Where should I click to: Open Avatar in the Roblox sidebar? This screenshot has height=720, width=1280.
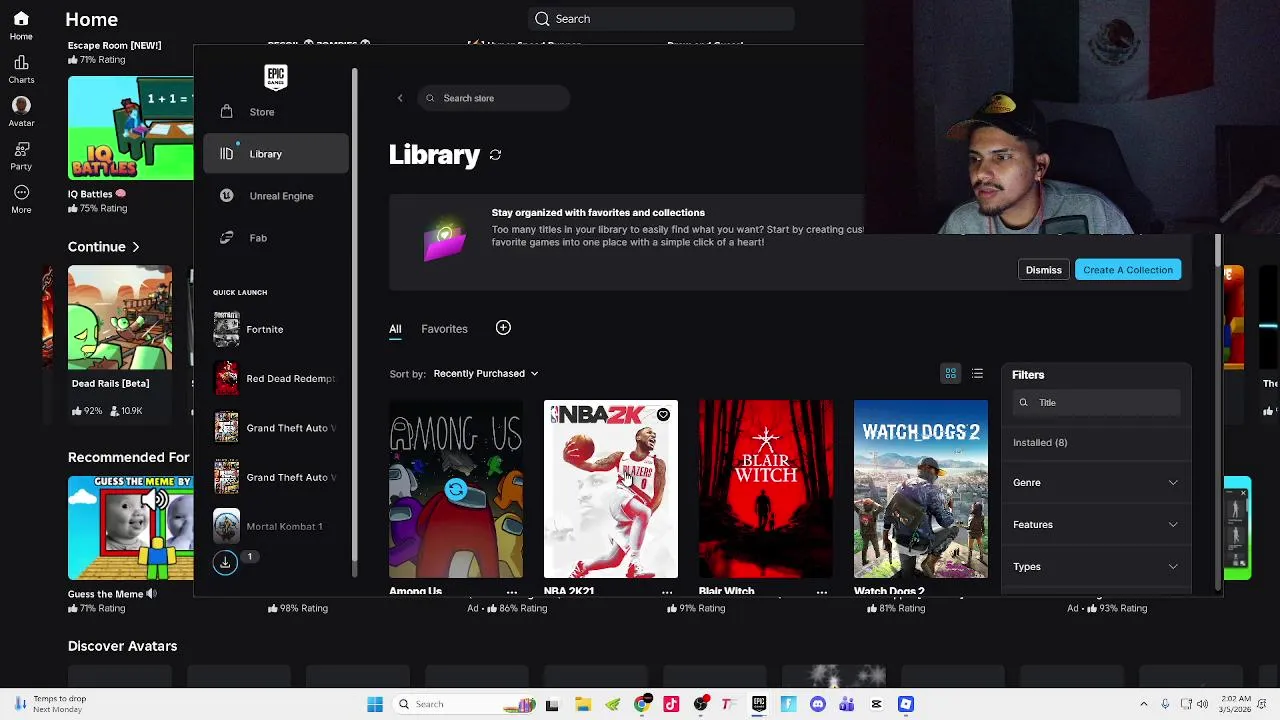pyautogui.click(x=21, y=111)
